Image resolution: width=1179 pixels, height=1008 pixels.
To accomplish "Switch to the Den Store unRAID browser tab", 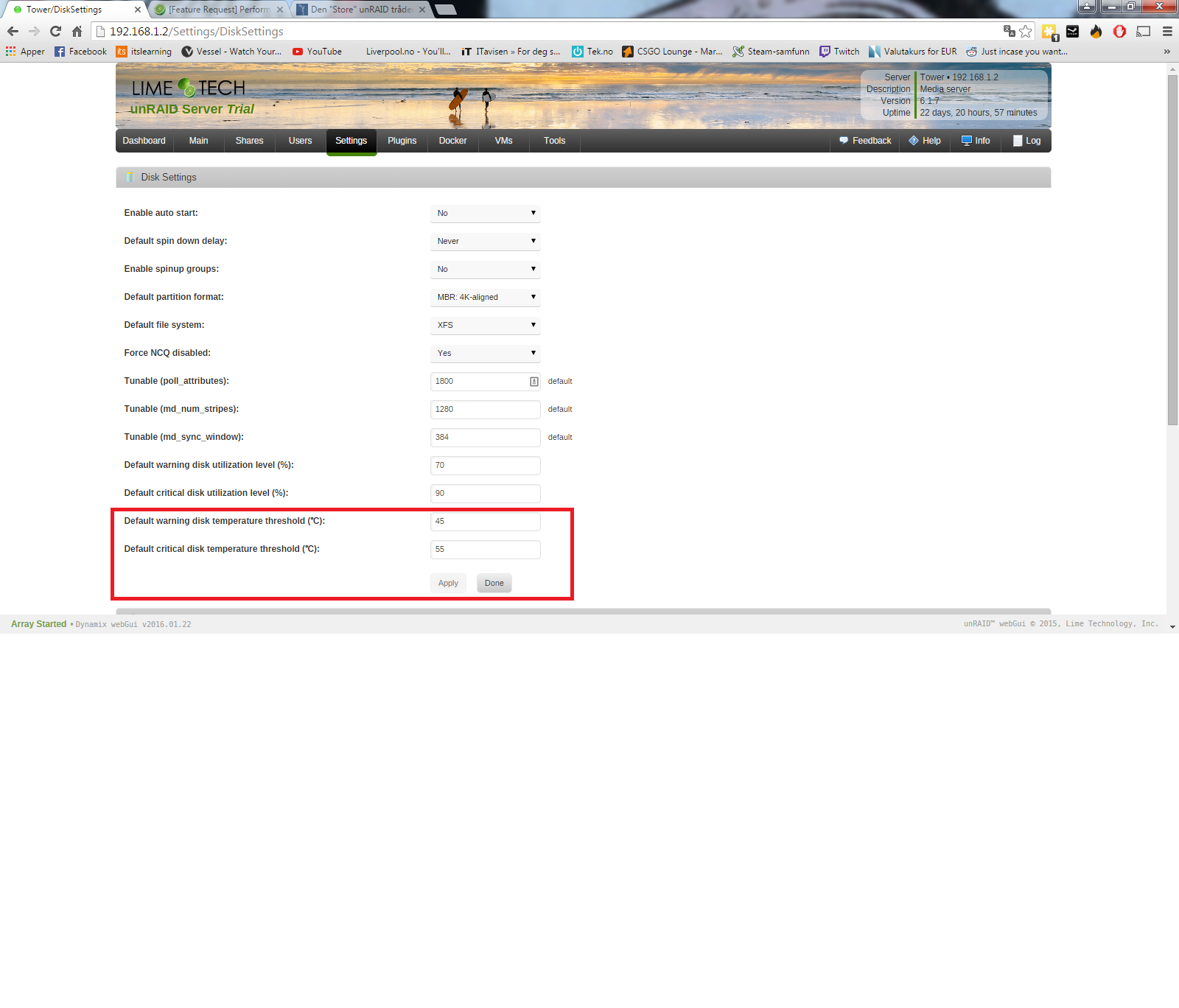I will [x=361, y=10].
